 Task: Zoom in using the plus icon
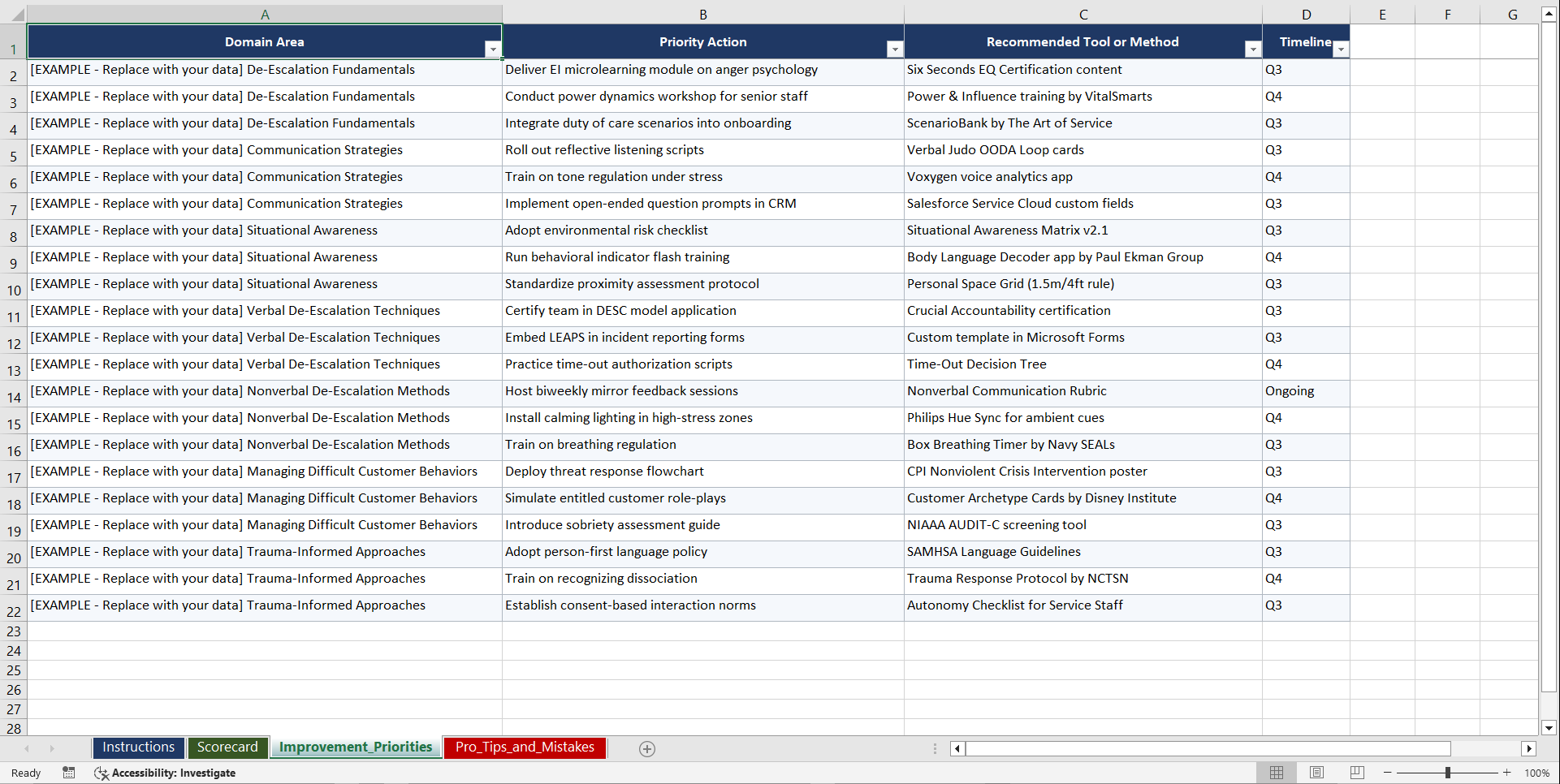1507,772
